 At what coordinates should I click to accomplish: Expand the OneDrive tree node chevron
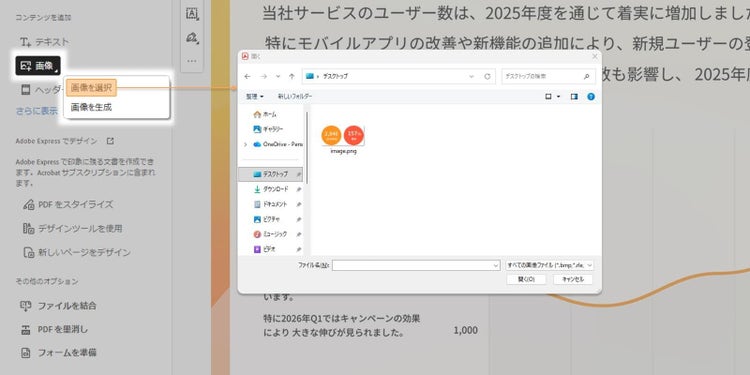coord(245,144)
